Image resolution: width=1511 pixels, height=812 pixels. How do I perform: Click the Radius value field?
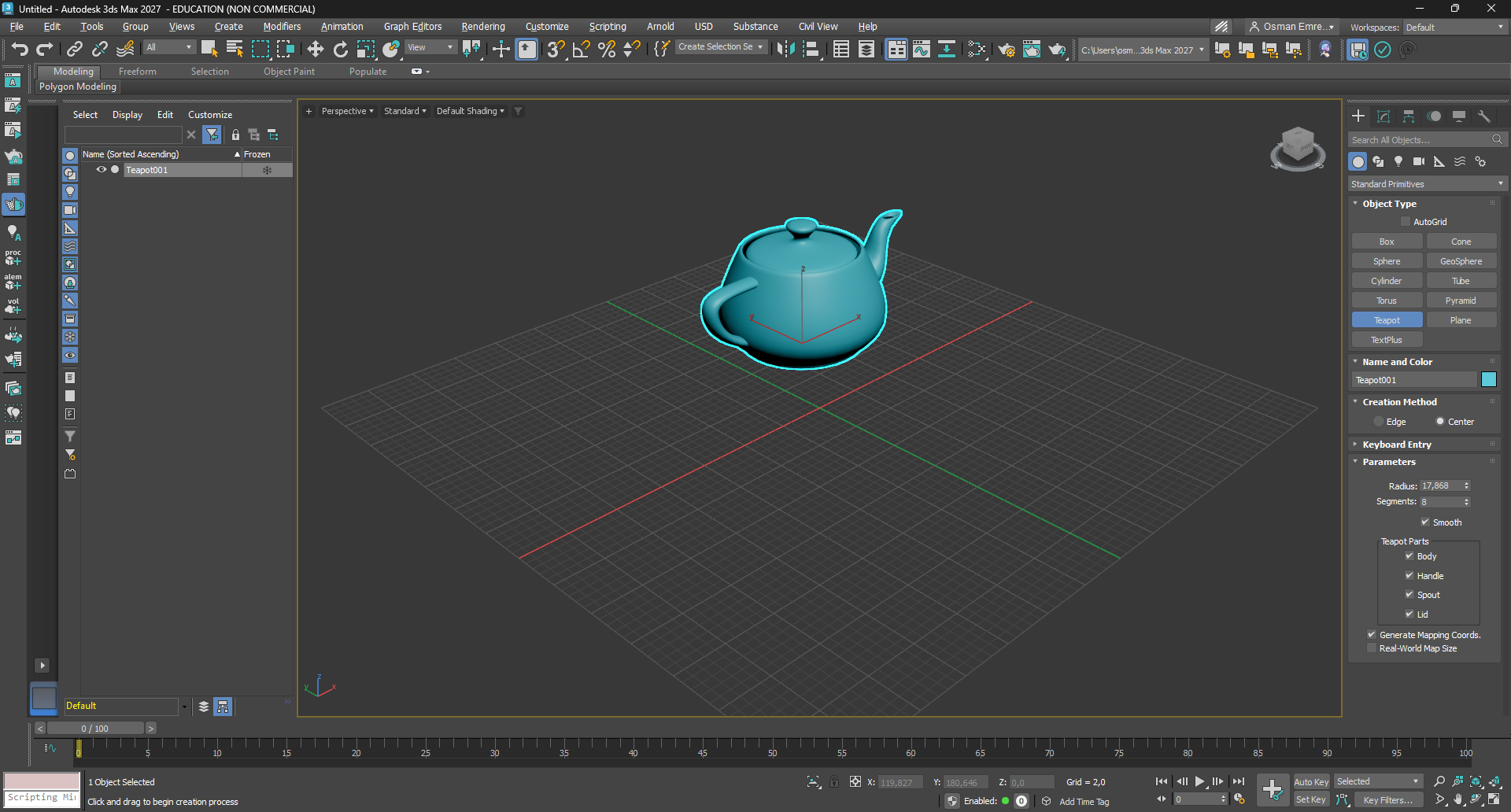[1440, 485]
